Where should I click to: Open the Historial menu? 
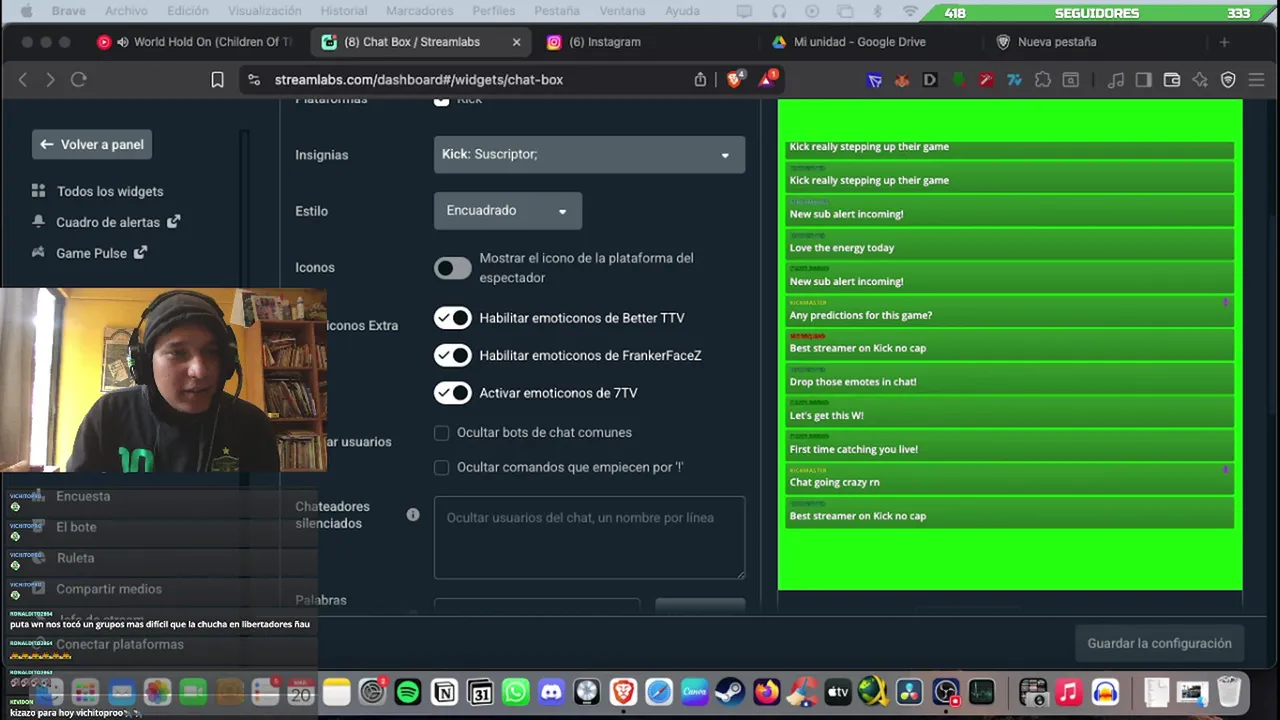coord(343,11)
